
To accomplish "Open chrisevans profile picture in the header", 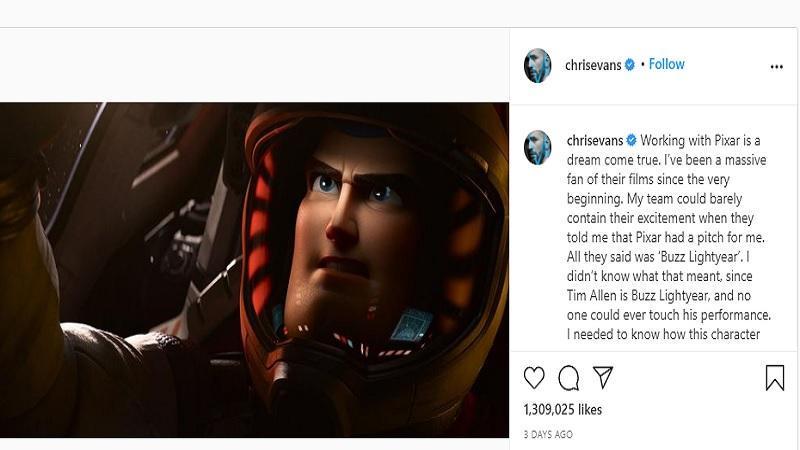I will coord(538,65).
